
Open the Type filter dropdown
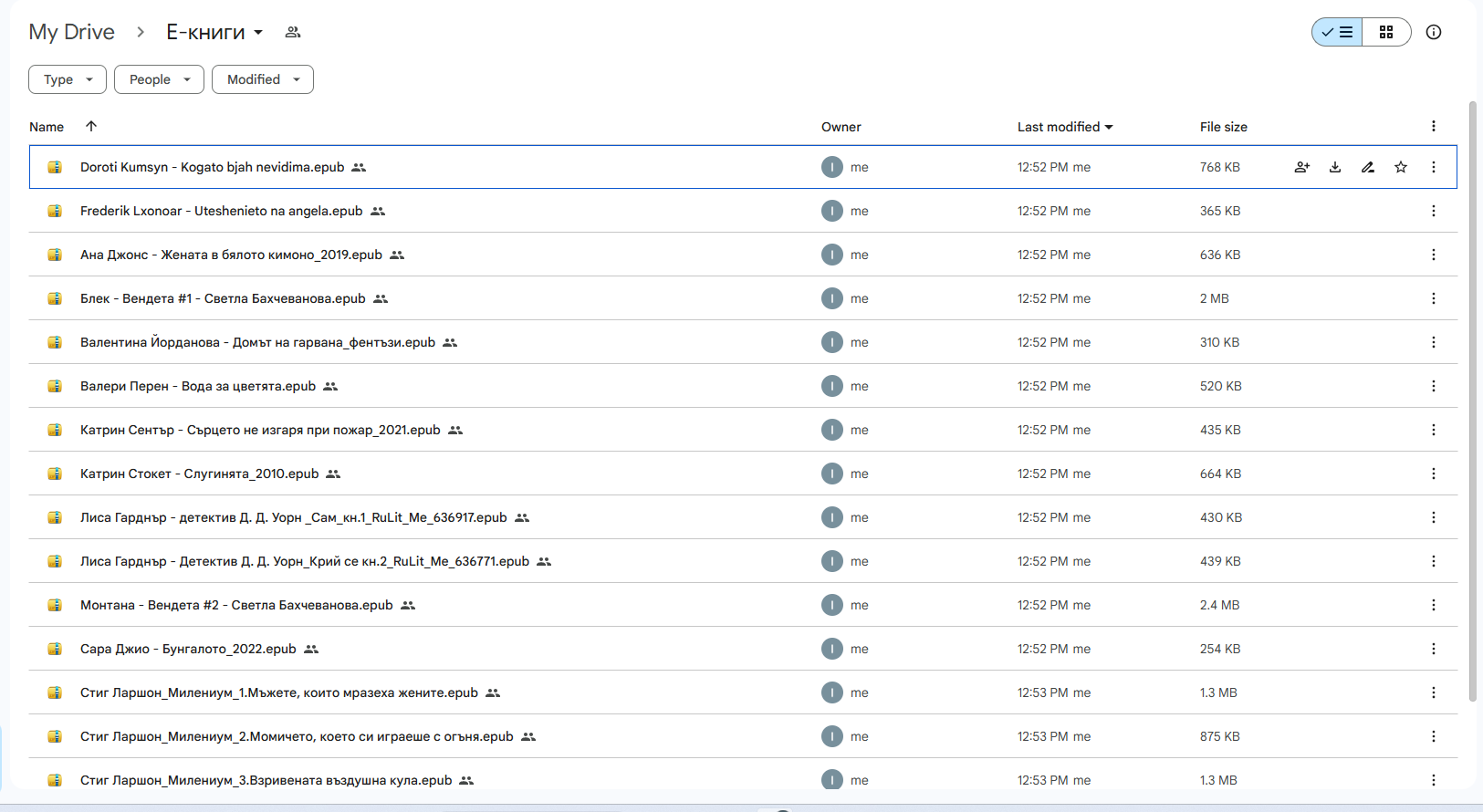tap(68, 79)
